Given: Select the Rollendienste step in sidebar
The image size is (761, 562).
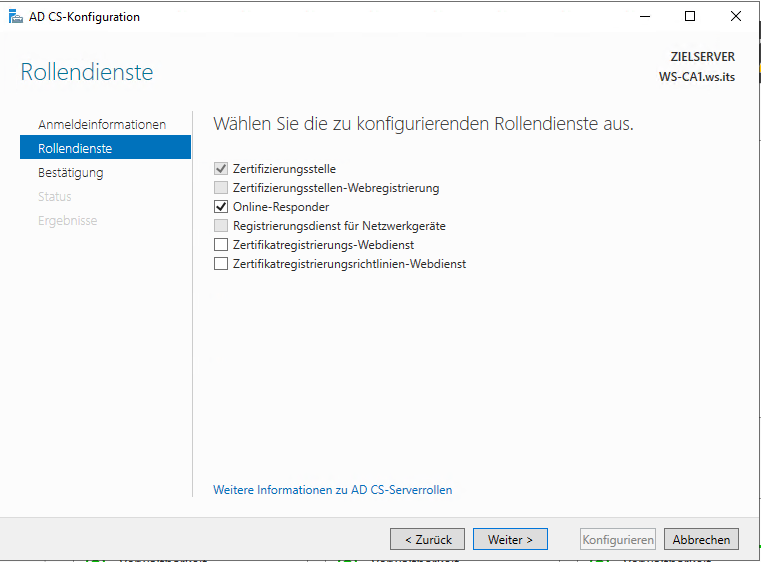Looking at the screenshot, I should [x=105, y=148].
